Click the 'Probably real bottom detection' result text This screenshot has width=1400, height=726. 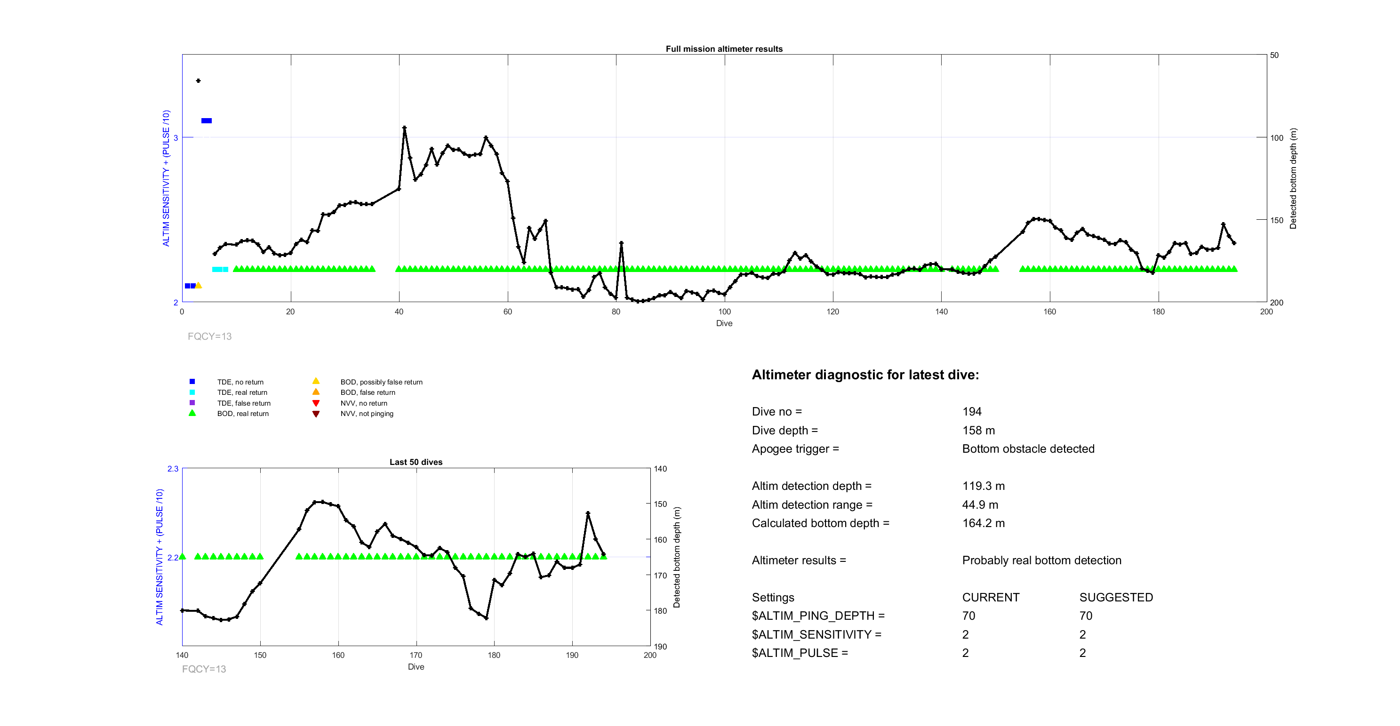tap(1042, 560)
